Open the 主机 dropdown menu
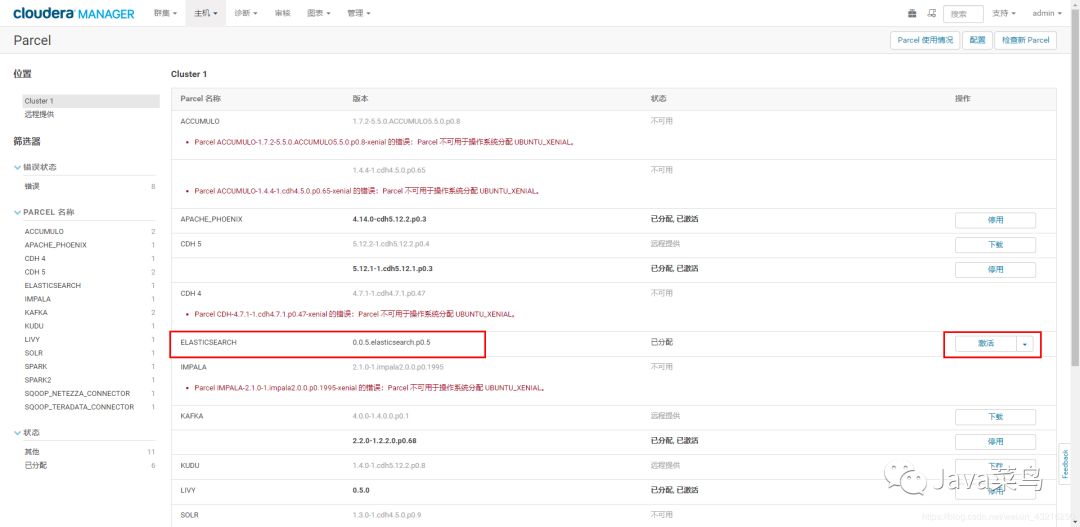 coord(205,13)
